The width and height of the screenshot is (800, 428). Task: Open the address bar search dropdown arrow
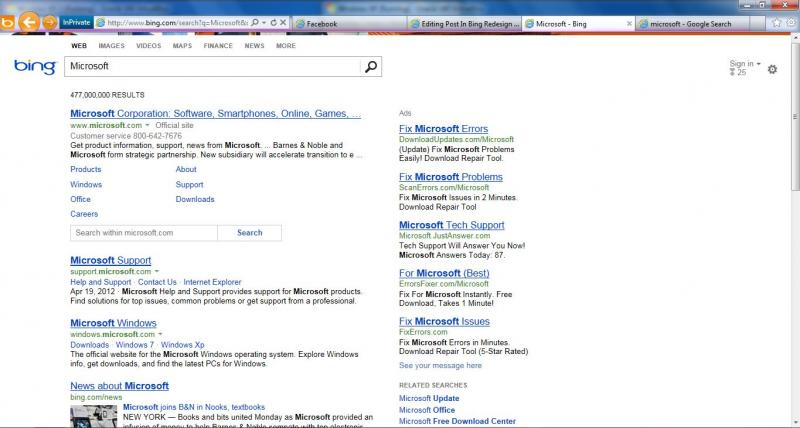tap(264, 23)
